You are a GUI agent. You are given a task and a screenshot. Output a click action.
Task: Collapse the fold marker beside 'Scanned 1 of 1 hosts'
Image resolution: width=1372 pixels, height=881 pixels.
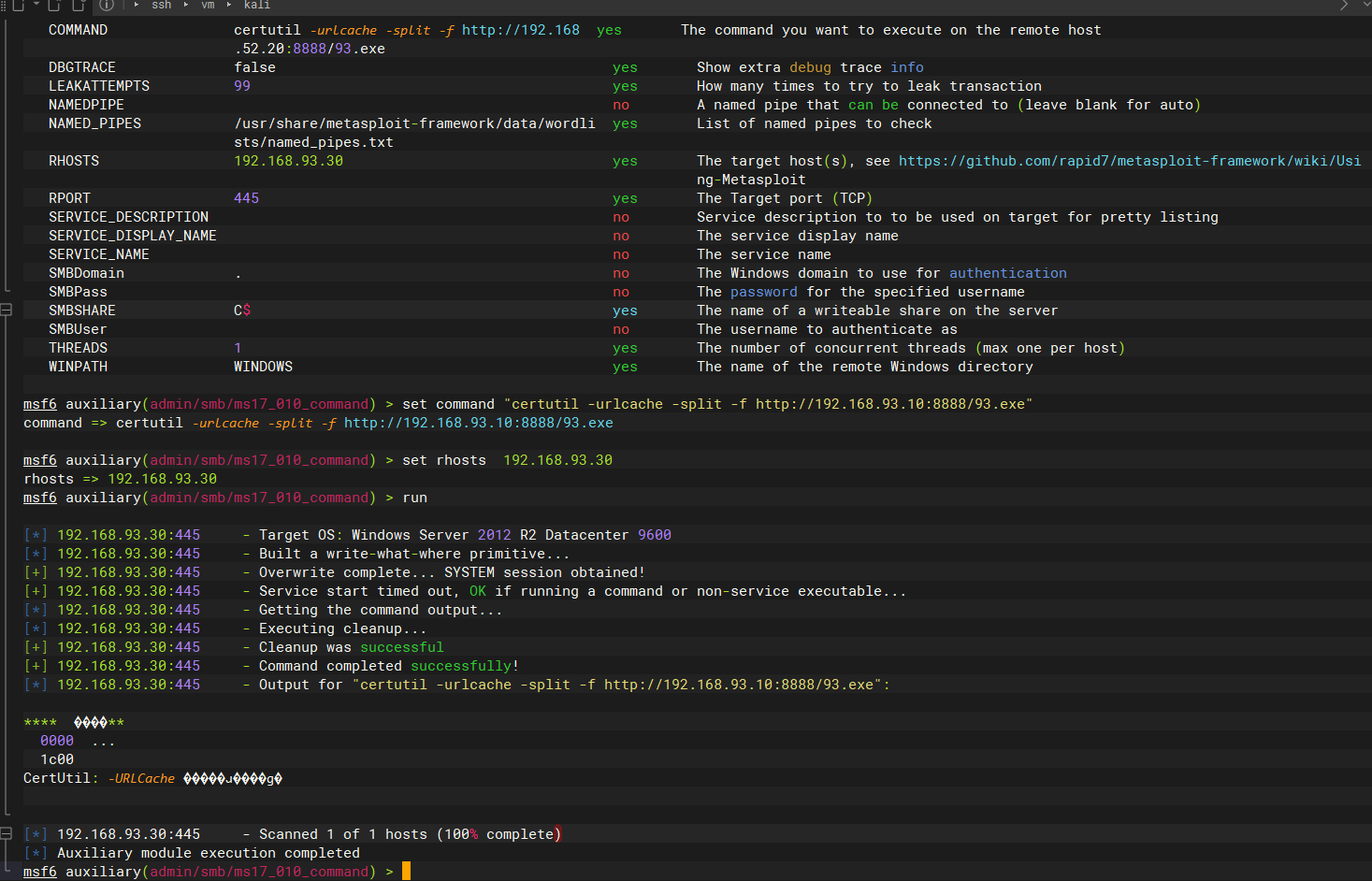[x=6, y=833]
